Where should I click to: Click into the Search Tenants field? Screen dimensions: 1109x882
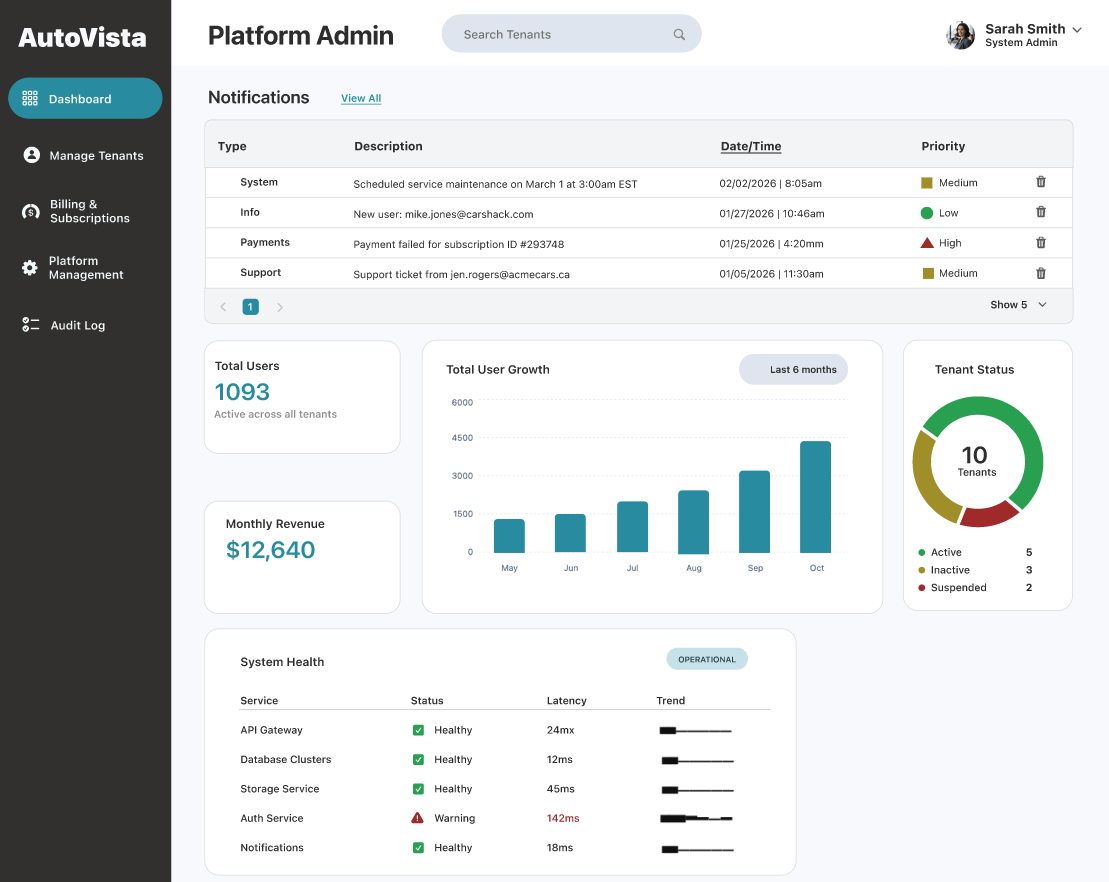560,34
